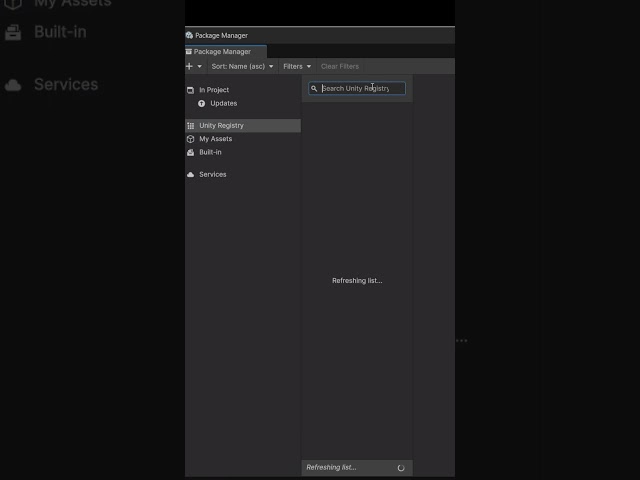
Task: Click the Built-in package icon
Action: click(x=190, y=152)
